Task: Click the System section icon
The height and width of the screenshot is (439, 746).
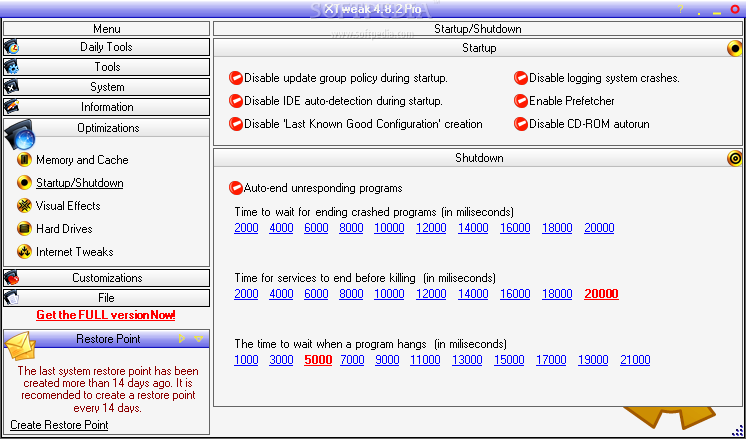Action: (11, 87)
